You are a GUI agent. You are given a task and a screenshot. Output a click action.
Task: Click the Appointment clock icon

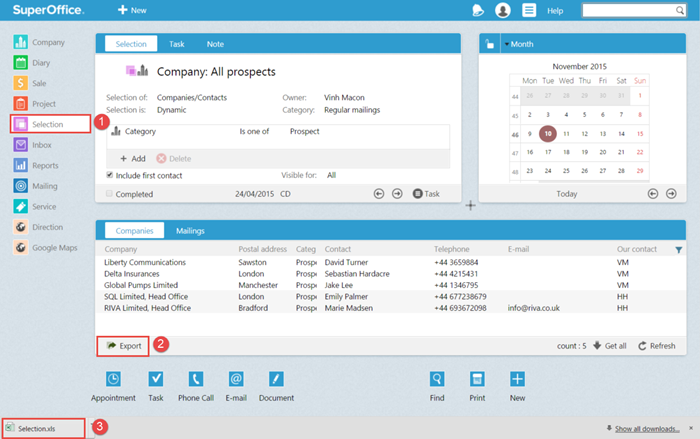tap(113, 379)
